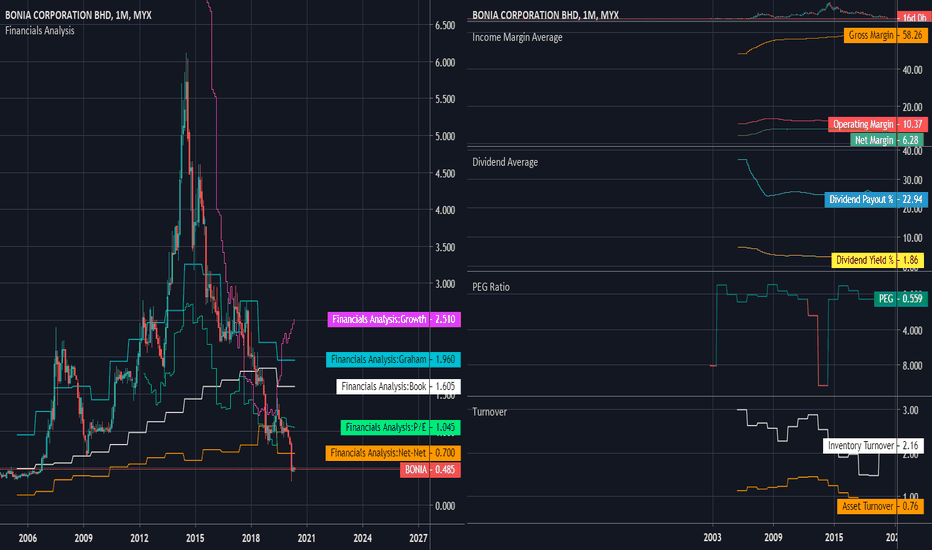Click the 2027 label on left time axis
This screenshot has width=932, height=550.
[x=418, y=538]
